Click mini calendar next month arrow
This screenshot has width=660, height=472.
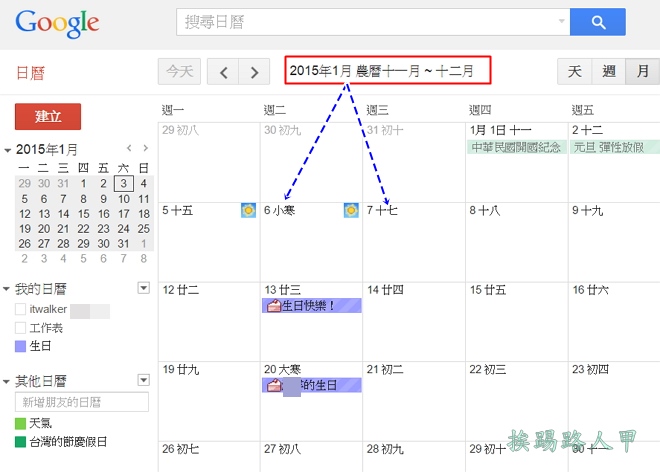[146, 149]
